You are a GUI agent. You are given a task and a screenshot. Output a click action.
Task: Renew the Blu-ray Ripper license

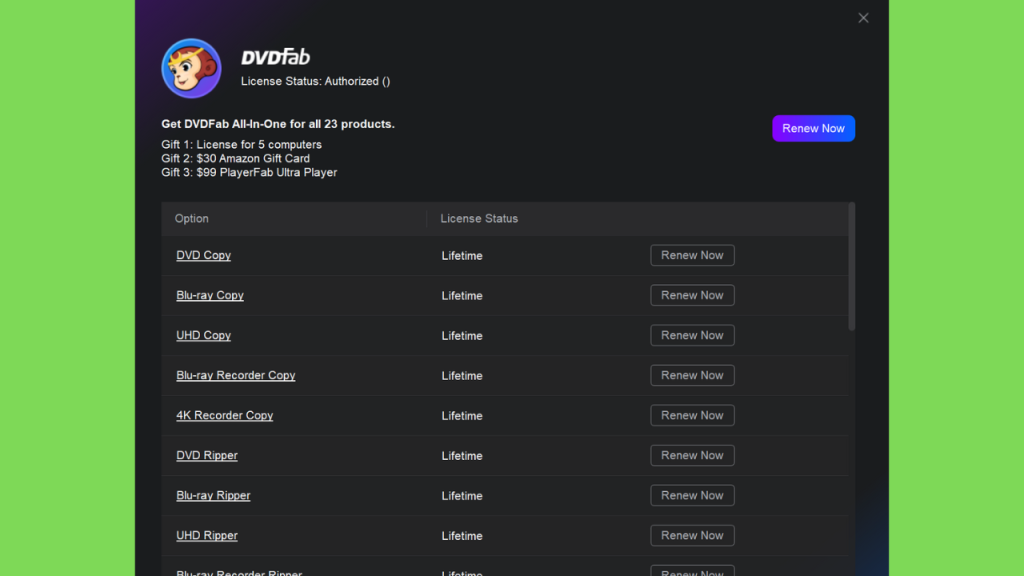point(692,495)
